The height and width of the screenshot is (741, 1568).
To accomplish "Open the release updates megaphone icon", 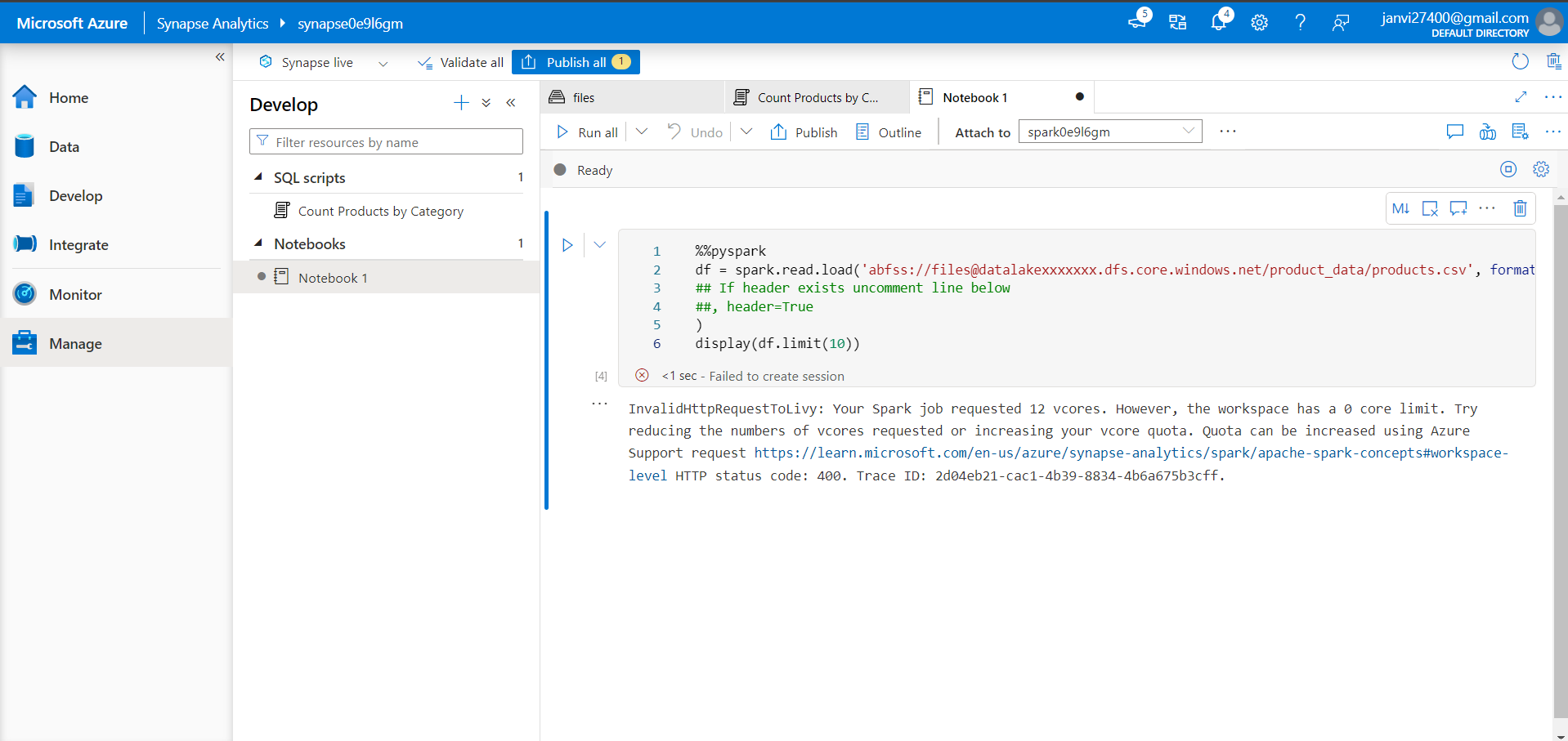I will [1138, 22].
